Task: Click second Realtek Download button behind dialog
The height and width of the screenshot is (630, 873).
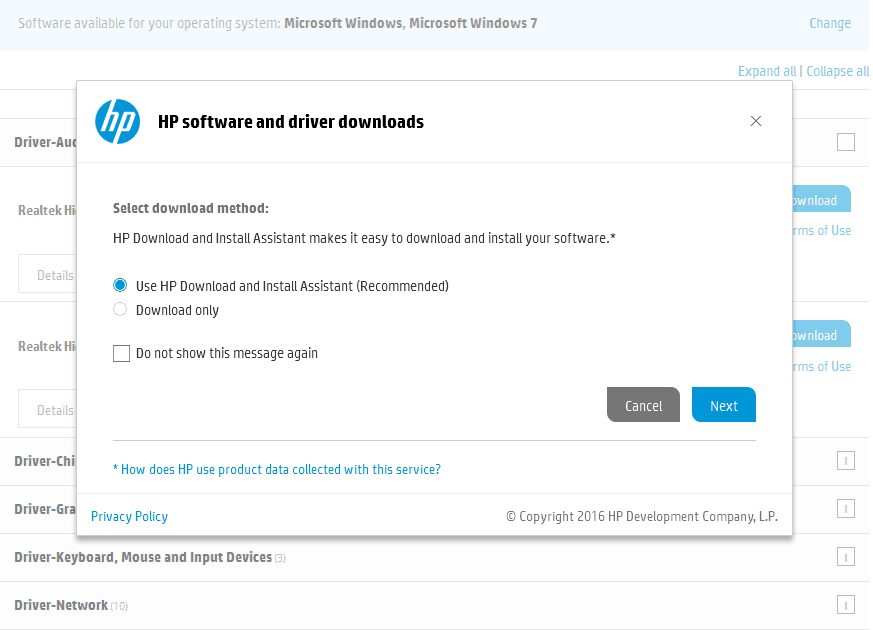Action: [x=822, y=334]
